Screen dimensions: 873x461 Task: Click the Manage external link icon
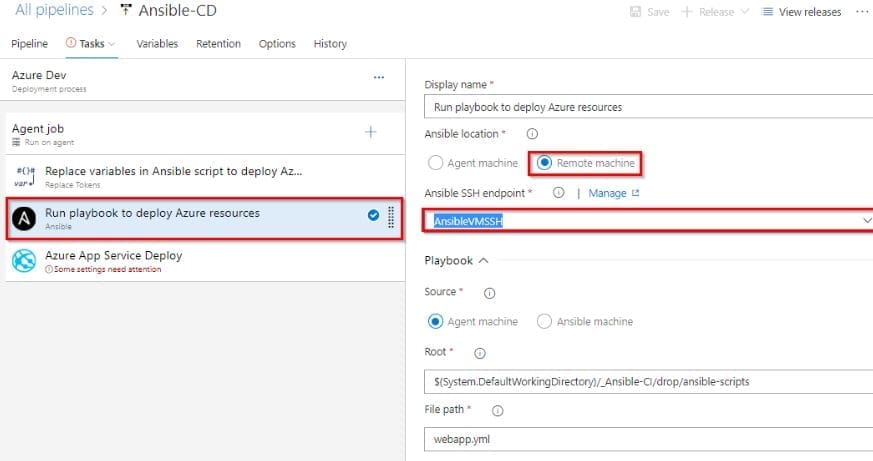[635, 193]
